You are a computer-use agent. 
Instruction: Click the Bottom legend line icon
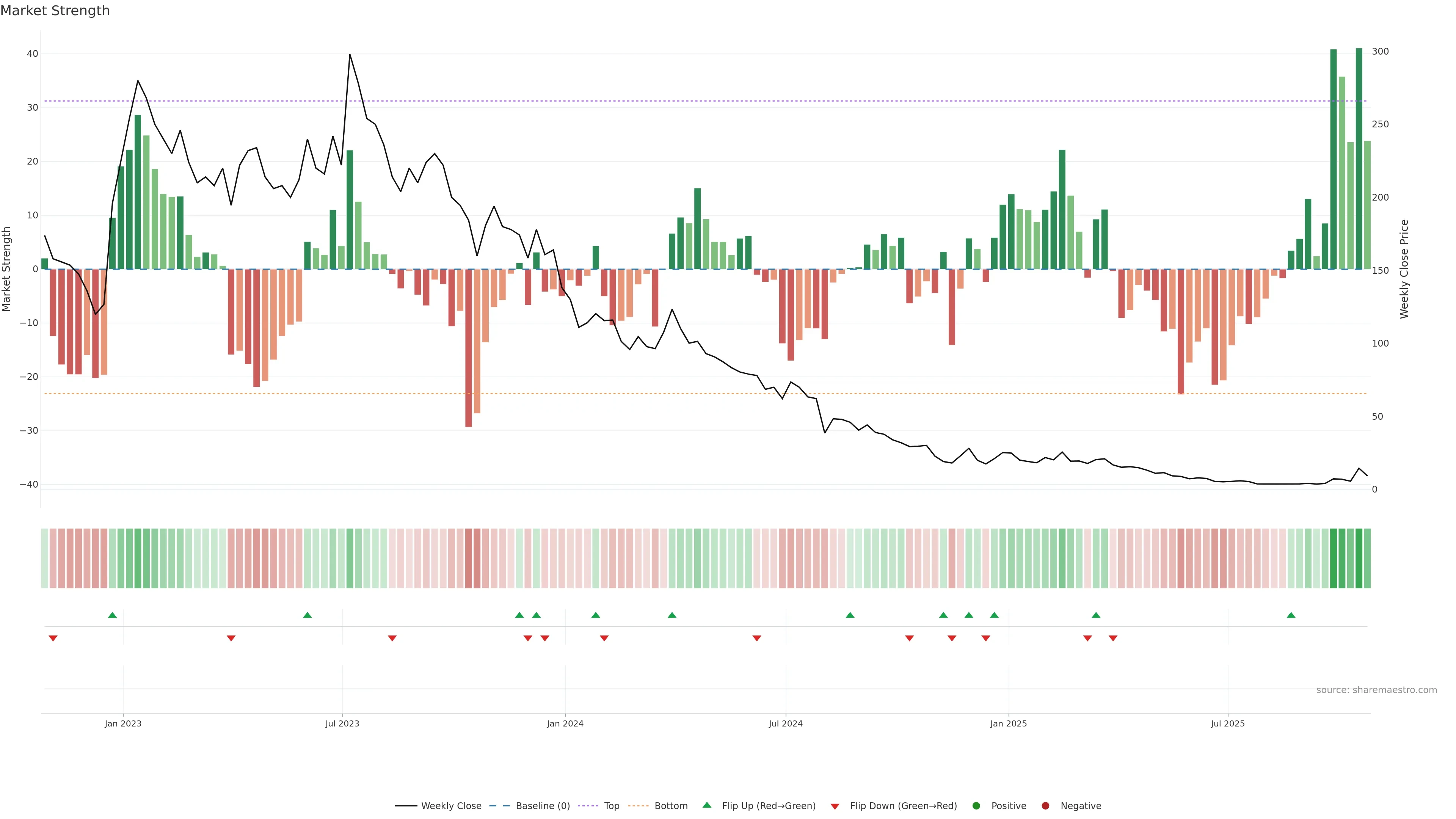(x=638, y=806)
